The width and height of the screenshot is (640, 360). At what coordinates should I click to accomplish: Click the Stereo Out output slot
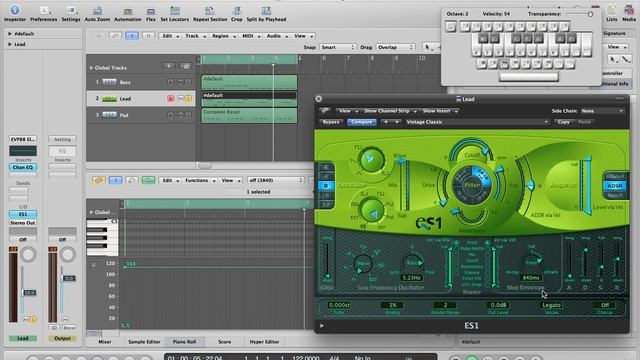(23, 223)
